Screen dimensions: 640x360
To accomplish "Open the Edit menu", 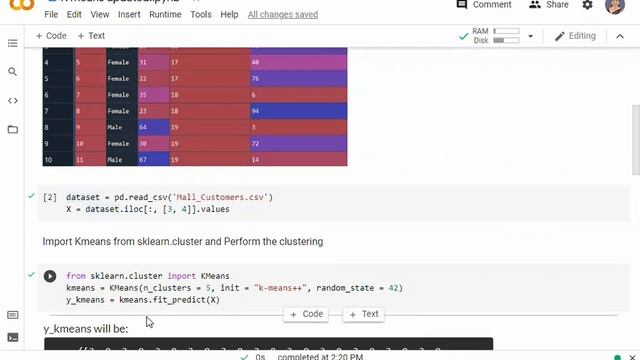I will tap(74, 15).
